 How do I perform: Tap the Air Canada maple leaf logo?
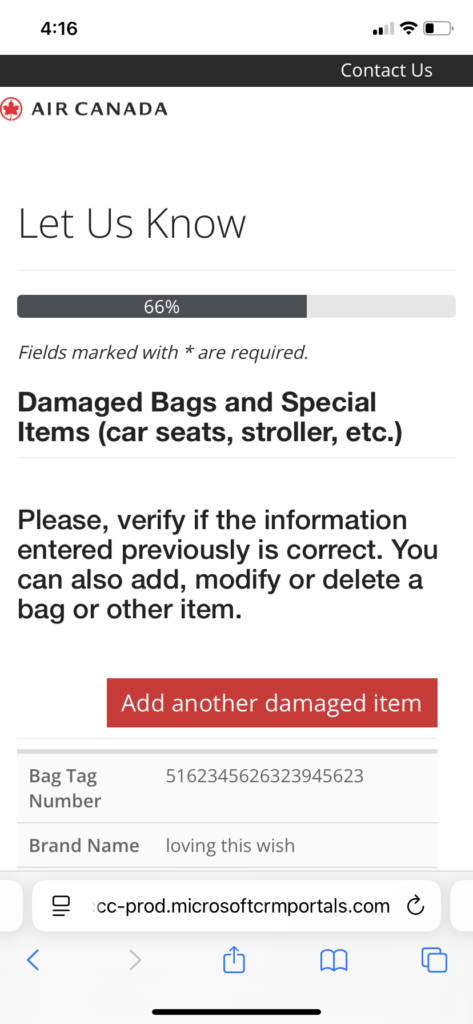click(11, 109)
